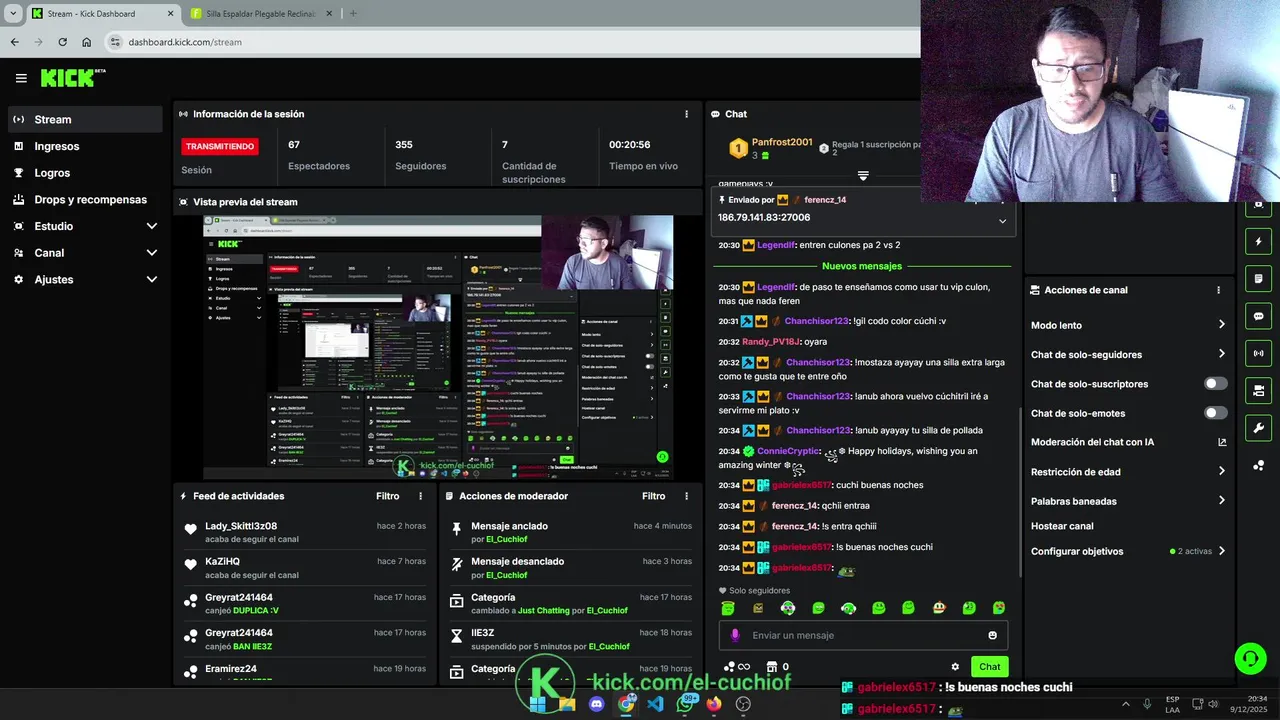The height and width of the screenshot is (720, 1280).
Task: Insert the first green halo emote
Action: click(x=728, y=608)
